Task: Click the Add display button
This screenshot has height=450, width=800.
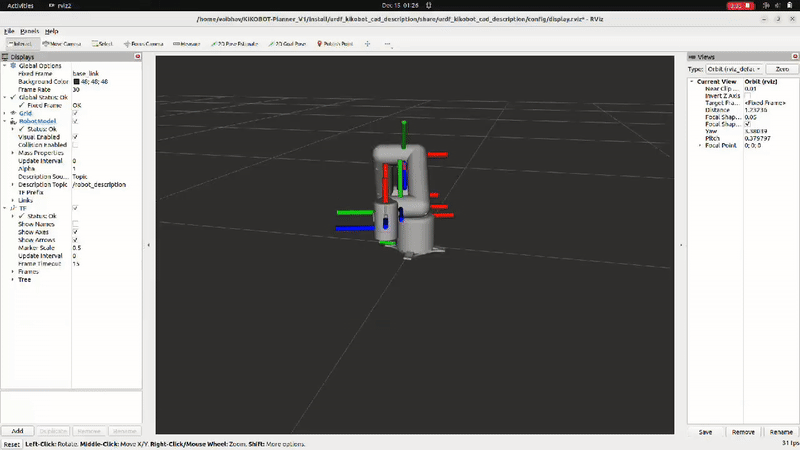Action: pyautogui.click(x=17, y=430)
